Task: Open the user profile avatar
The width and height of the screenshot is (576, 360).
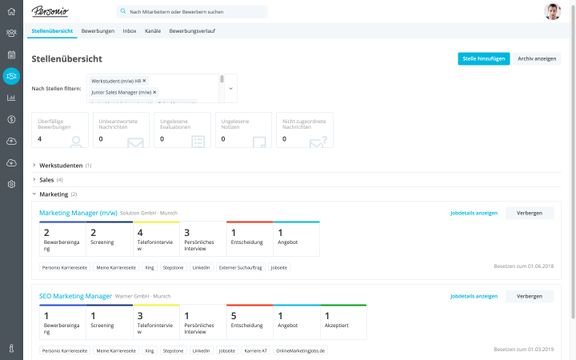Action: [x=552, y=12]
